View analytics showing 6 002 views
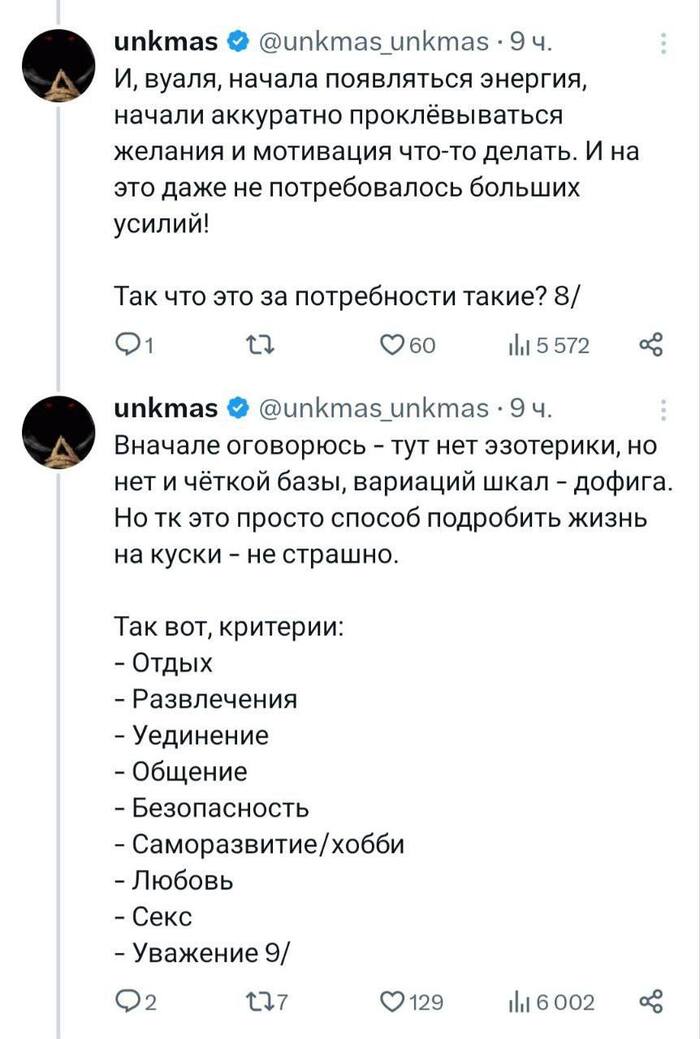 (516, 1002)
